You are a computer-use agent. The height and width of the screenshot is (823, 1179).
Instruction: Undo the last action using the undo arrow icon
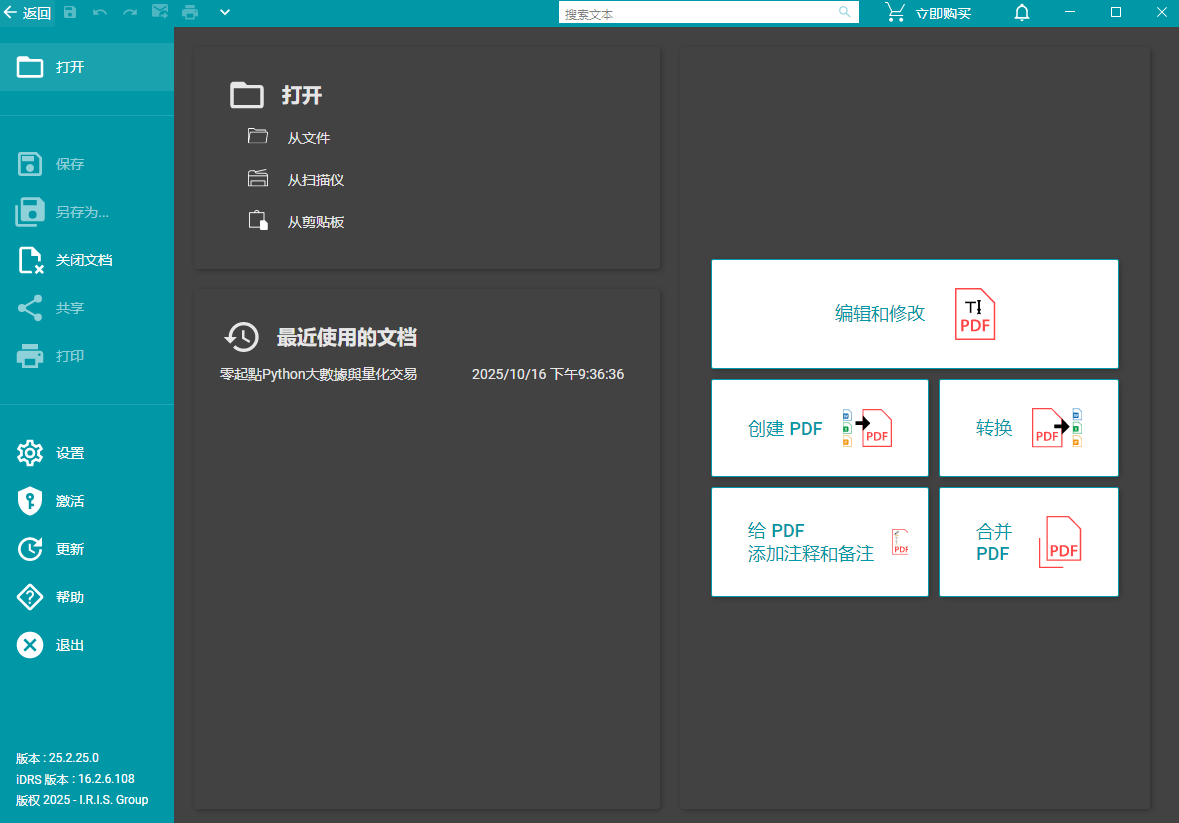[99, 12]
